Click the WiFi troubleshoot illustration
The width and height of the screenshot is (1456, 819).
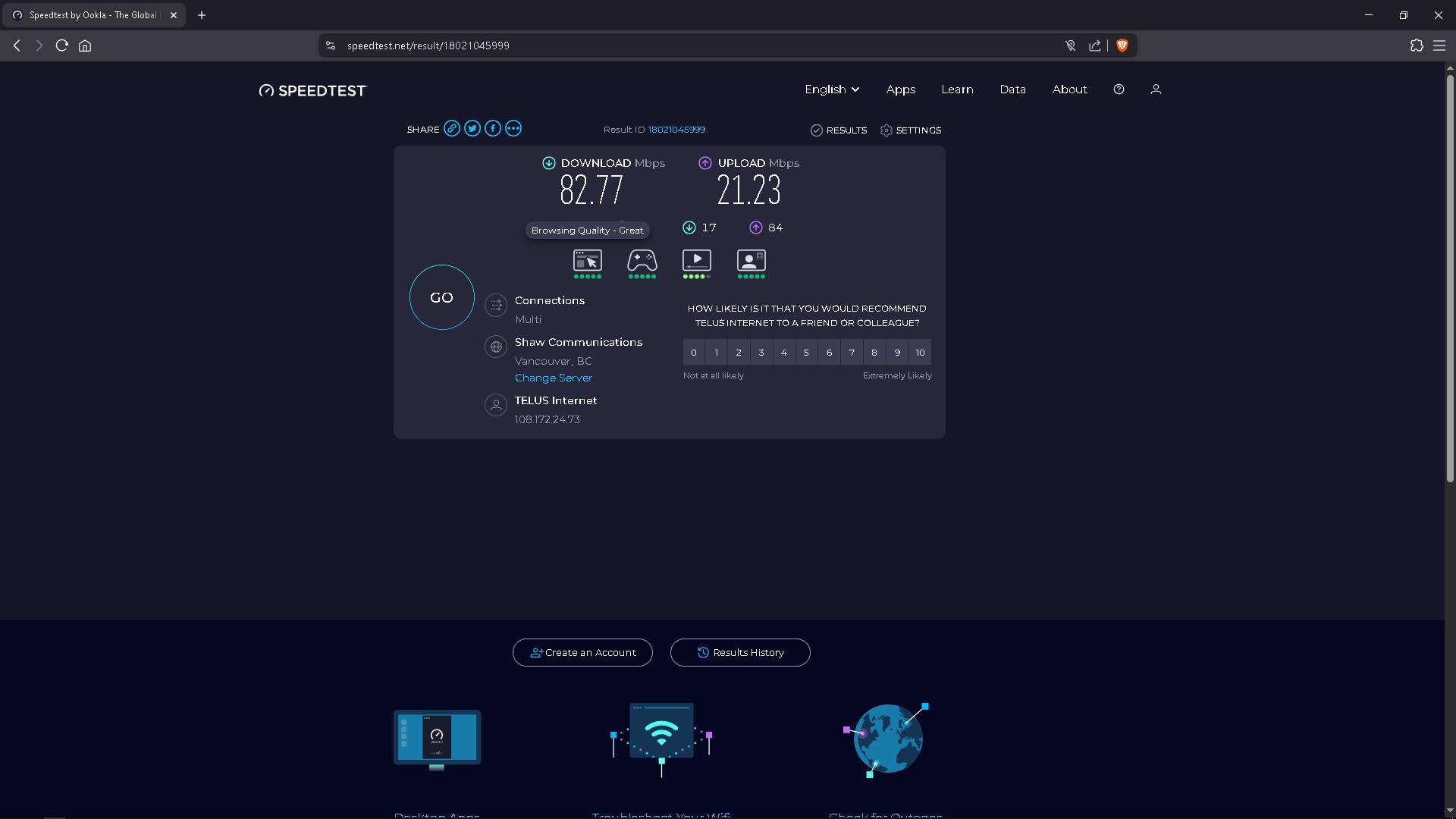pos(661,739)
